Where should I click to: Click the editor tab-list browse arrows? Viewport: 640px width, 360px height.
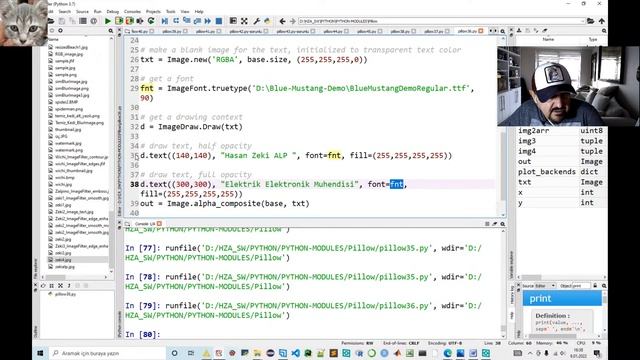coord(493,31)
